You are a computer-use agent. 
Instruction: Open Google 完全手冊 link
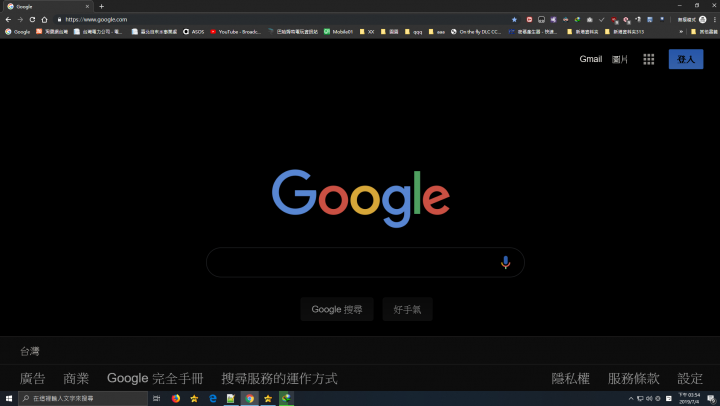[x=155, y=378]
